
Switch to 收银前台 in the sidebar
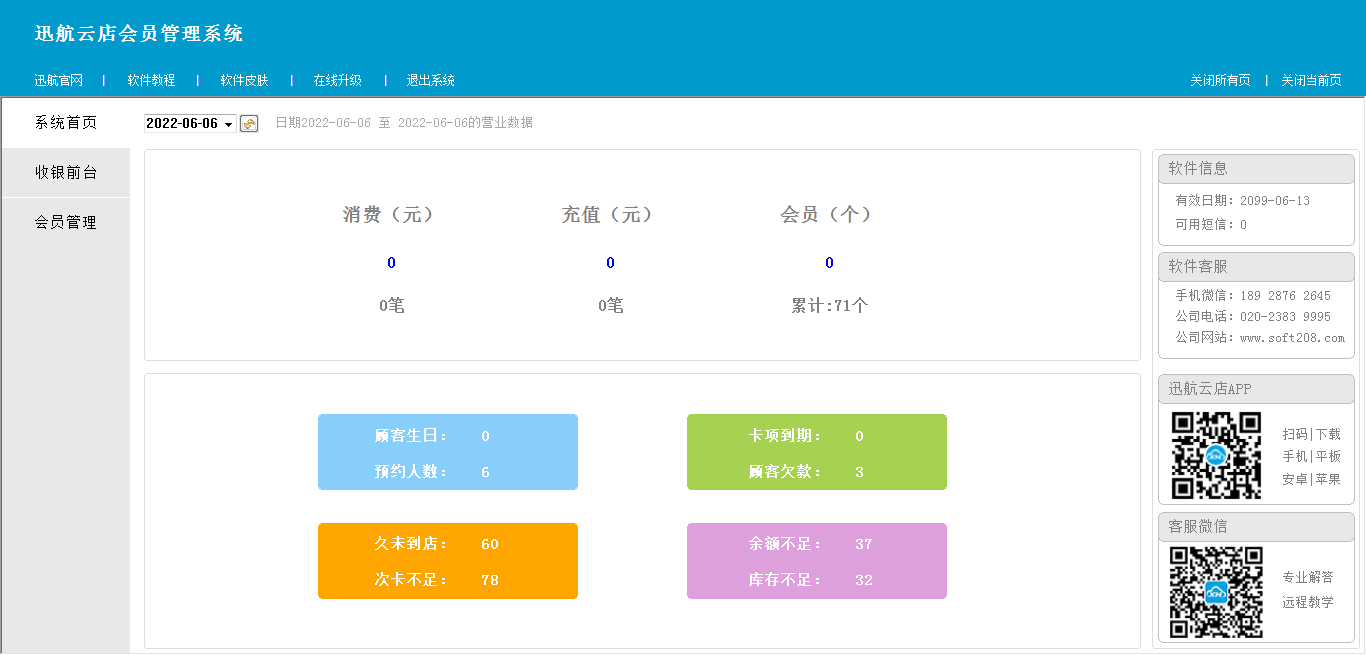[66, 172]
